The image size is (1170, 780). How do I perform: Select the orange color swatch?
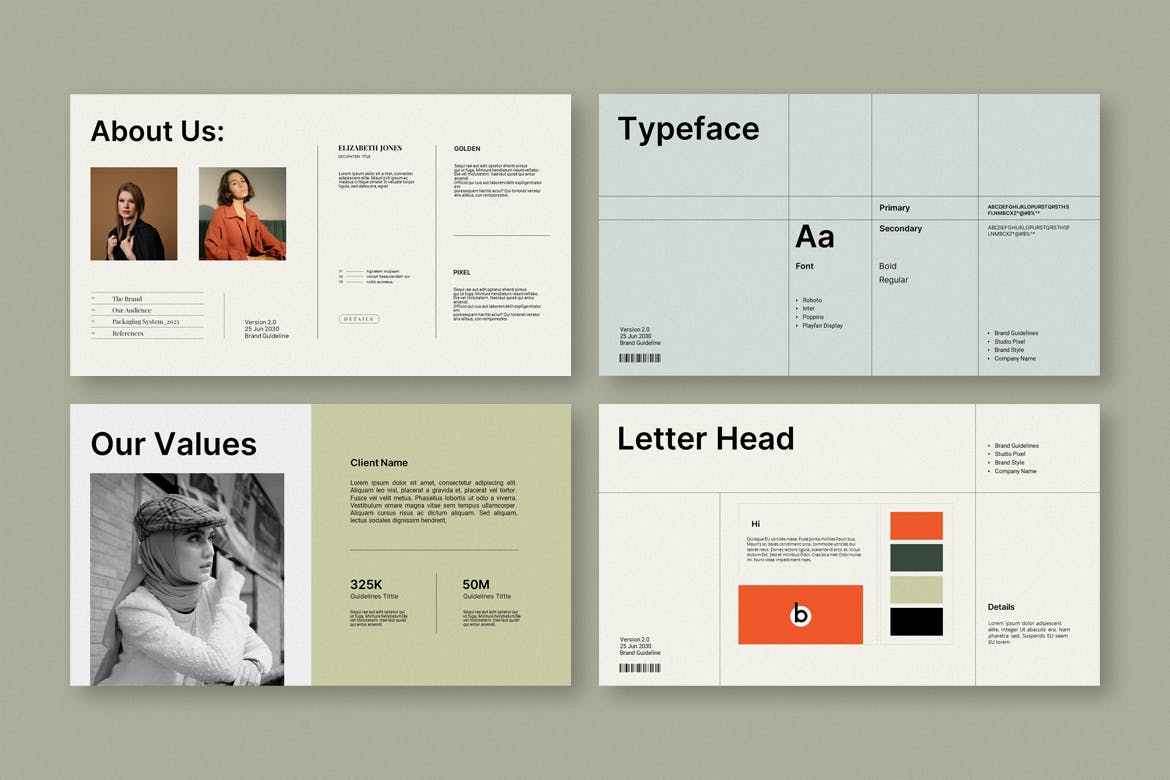point(916,526)
